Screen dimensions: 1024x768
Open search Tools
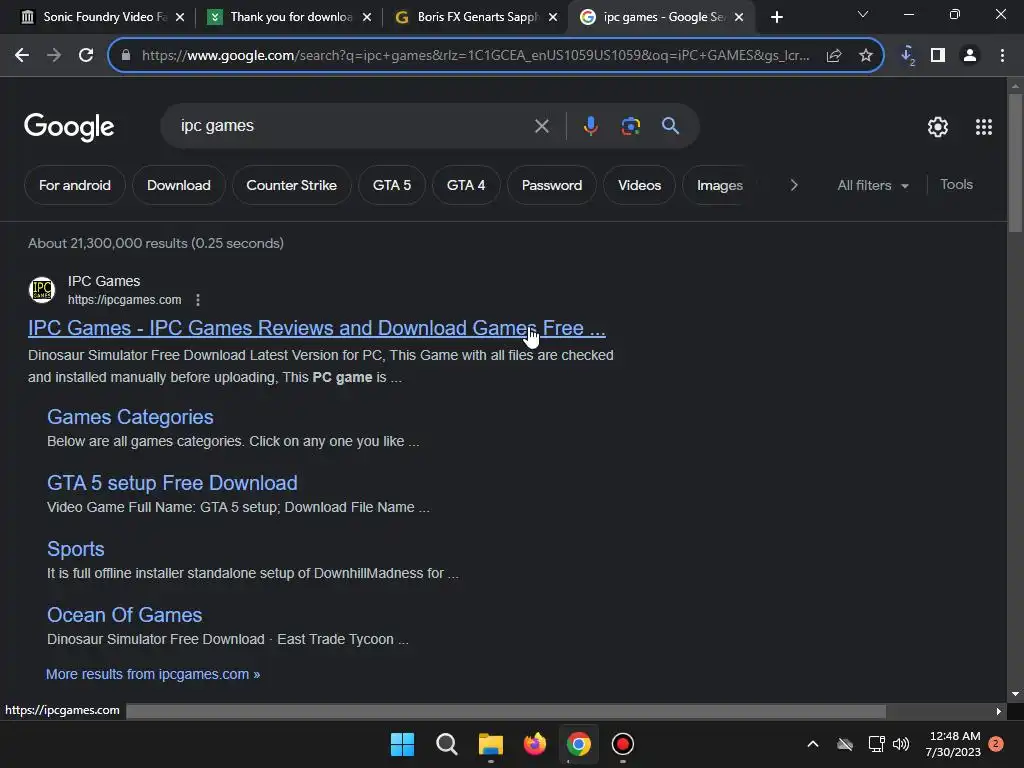click(x=956, y=185)
